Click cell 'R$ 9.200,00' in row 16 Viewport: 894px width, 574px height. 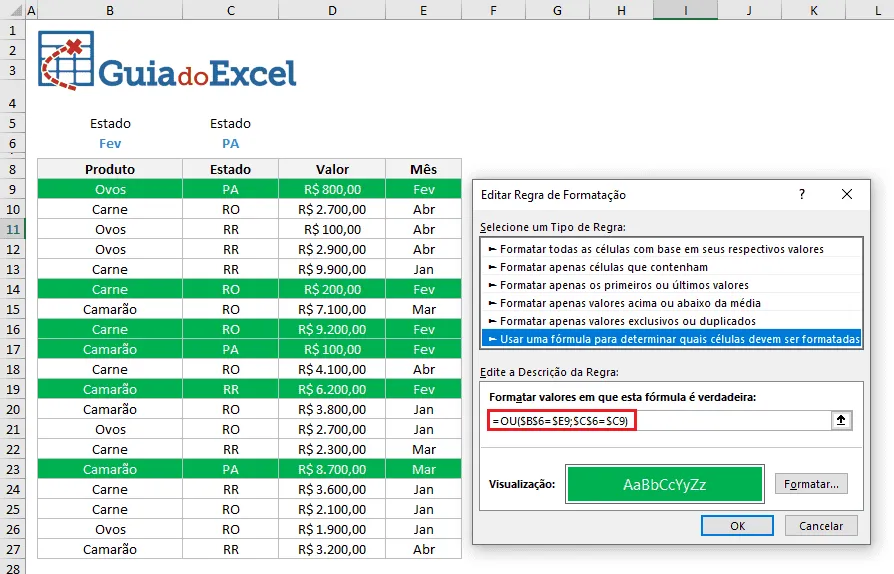[332, 329]
